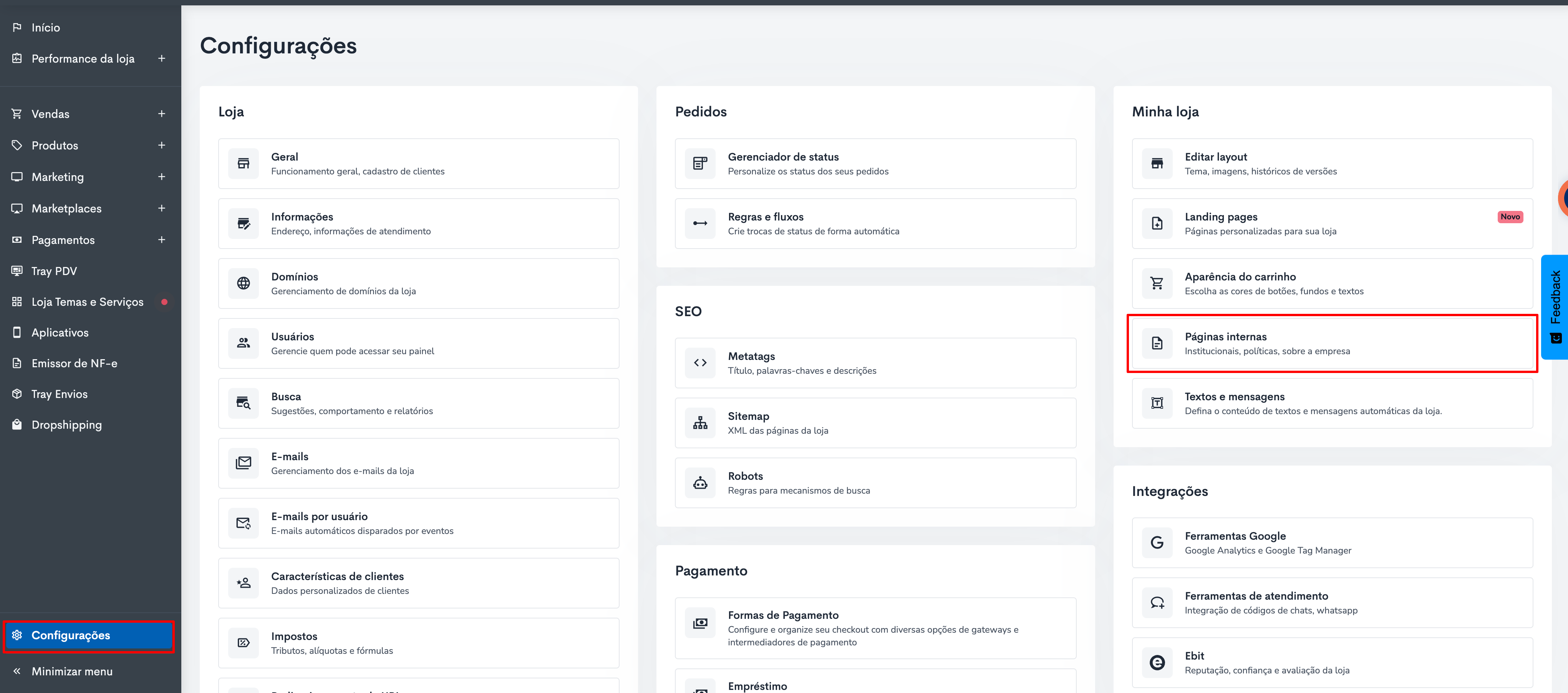Expand the Pagamentos plus sign

pyautogui.click(x=161, y=240)
